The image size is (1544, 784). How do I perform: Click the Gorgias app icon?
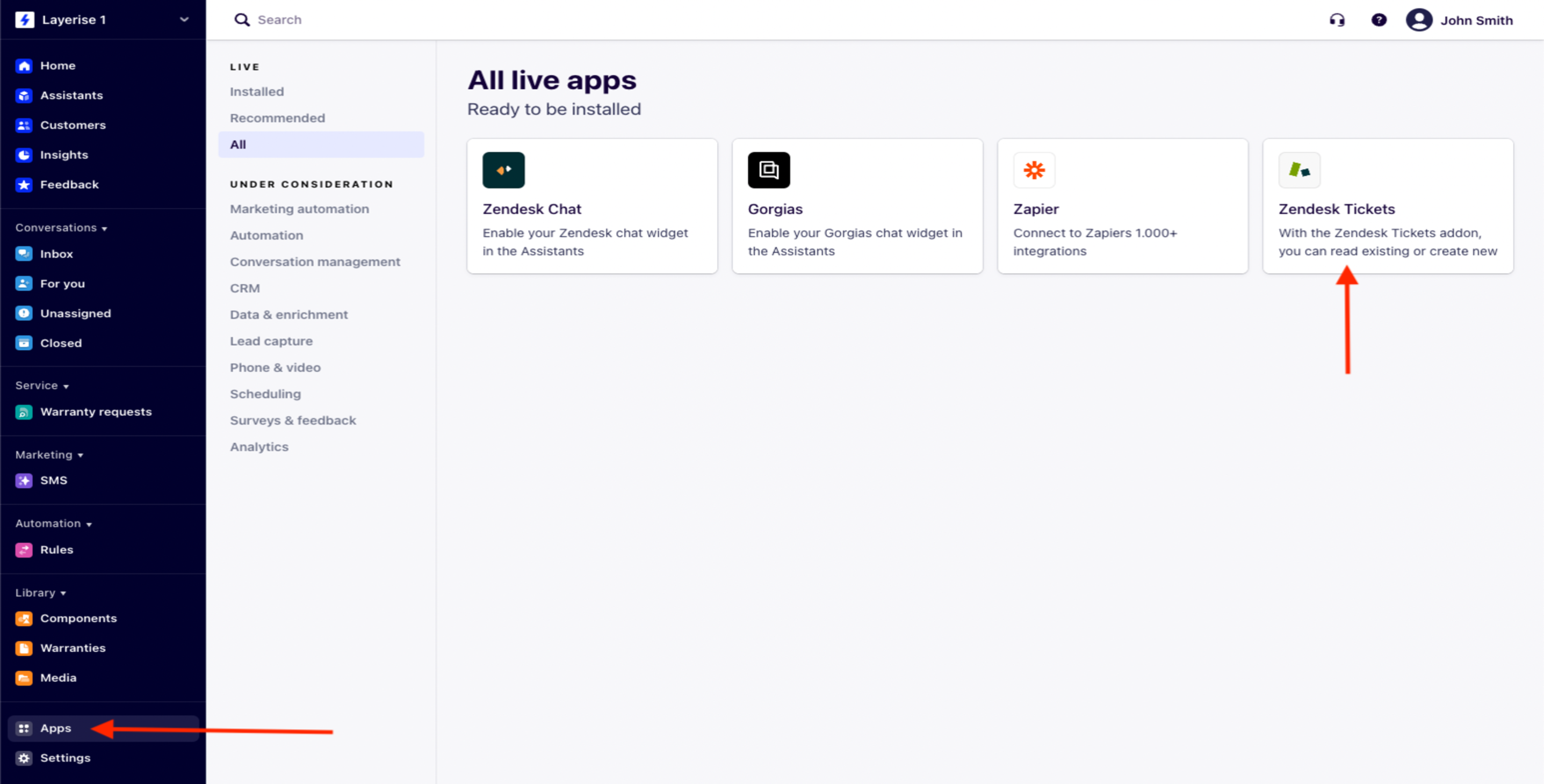pyautogui.click(x=768, y=170)
